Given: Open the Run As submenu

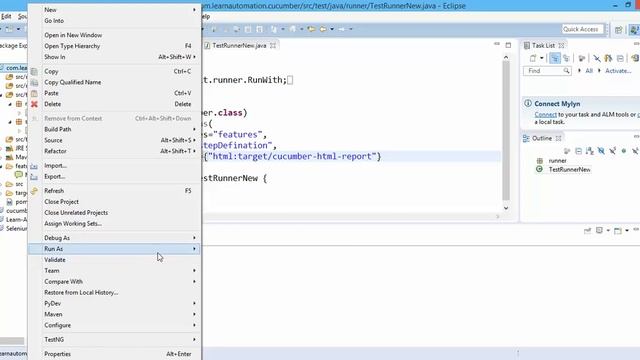Looking at the screenshot, I should click(114, 249).
